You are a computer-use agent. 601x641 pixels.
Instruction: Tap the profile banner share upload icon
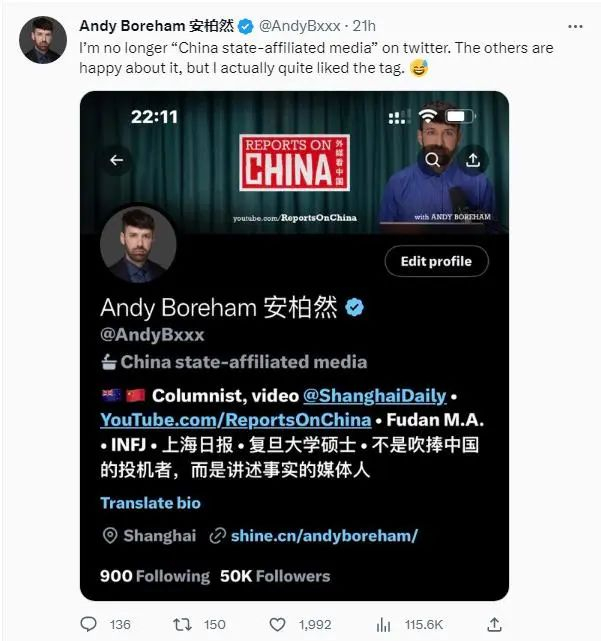coord(473,160)
